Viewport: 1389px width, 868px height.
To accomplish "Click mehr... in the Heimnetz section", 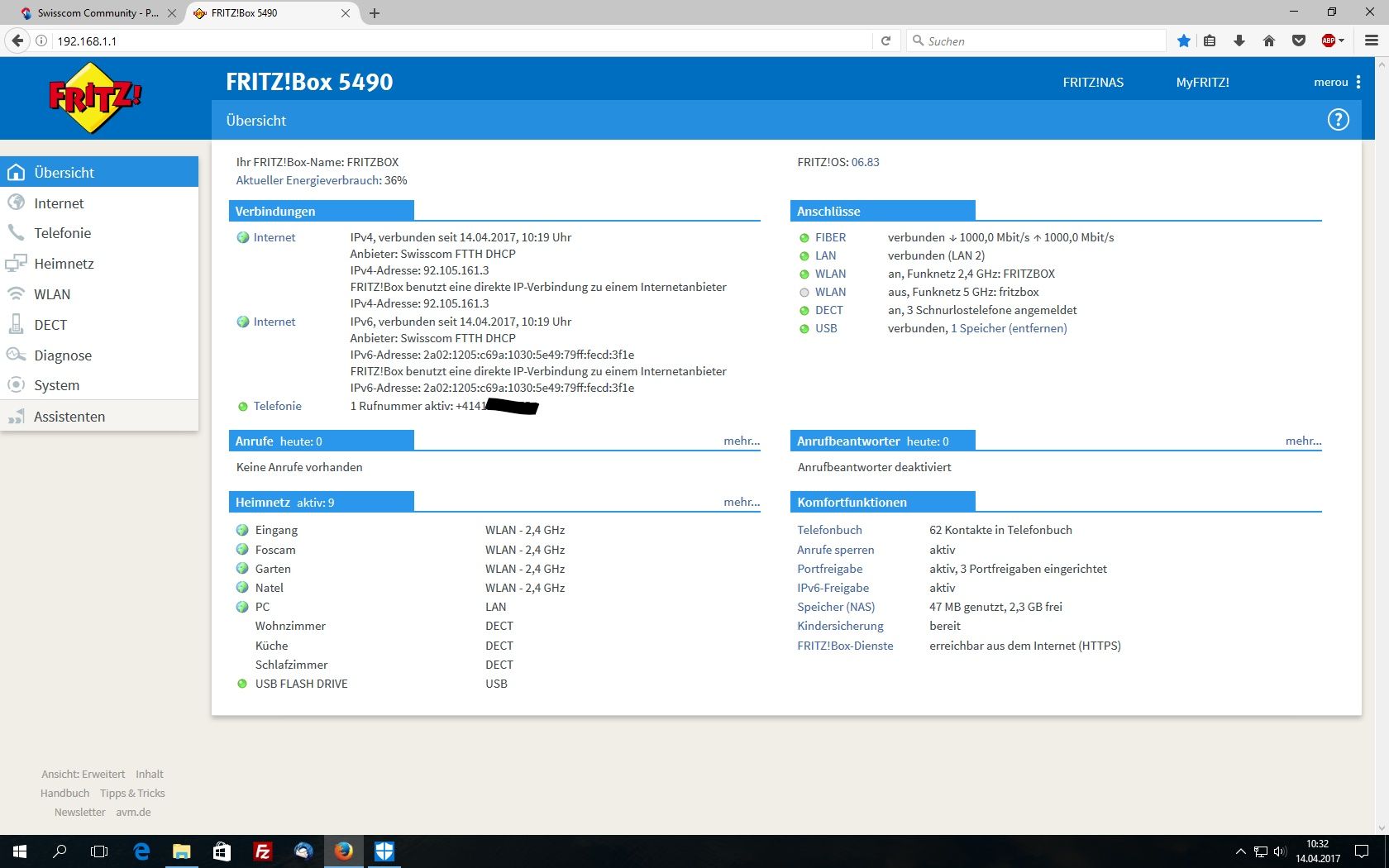I will [x=742, y=502].
